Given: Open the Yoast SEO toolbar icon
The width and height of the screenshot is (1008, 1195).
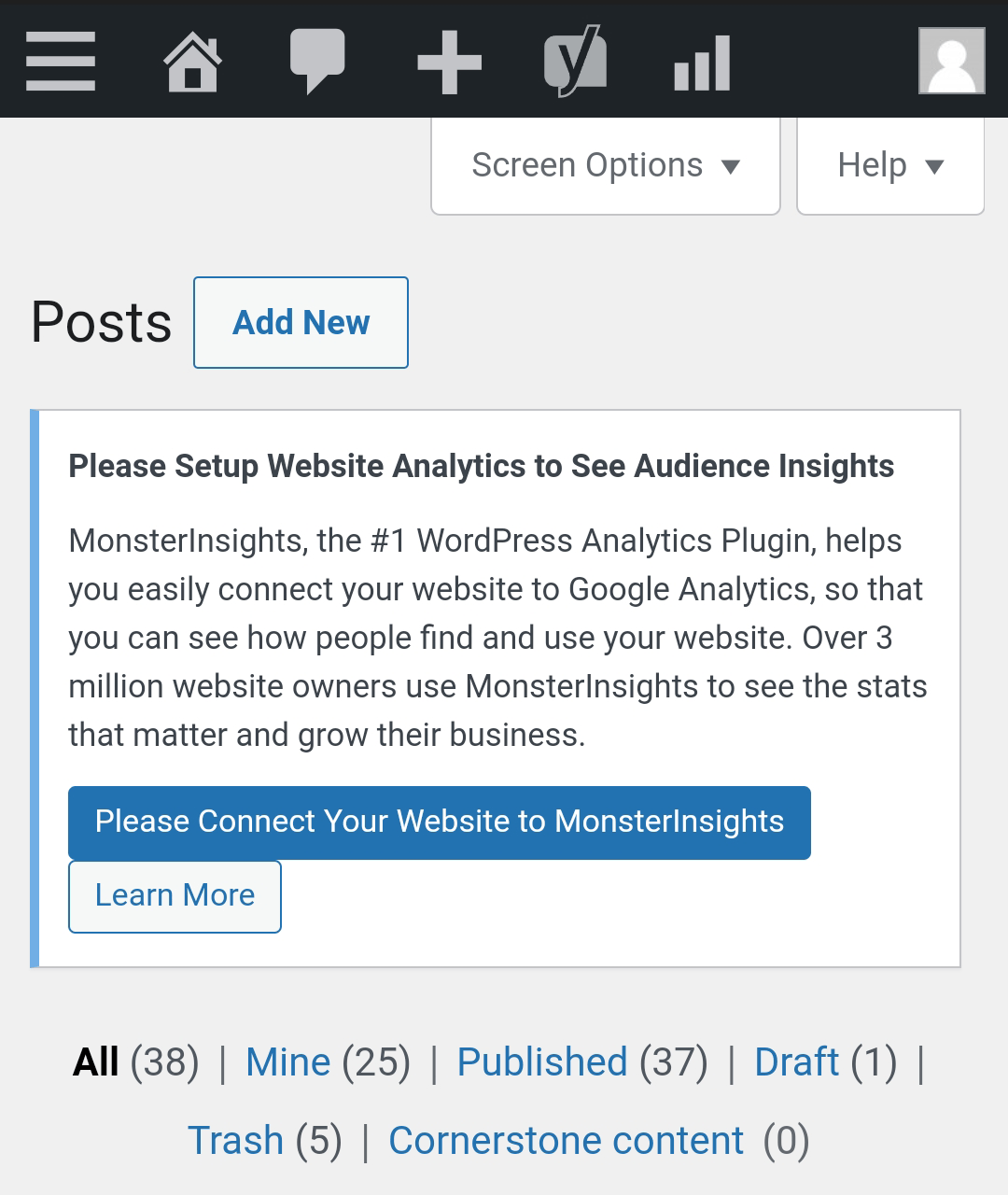Looking at the screenshot, I should (575, 62).
